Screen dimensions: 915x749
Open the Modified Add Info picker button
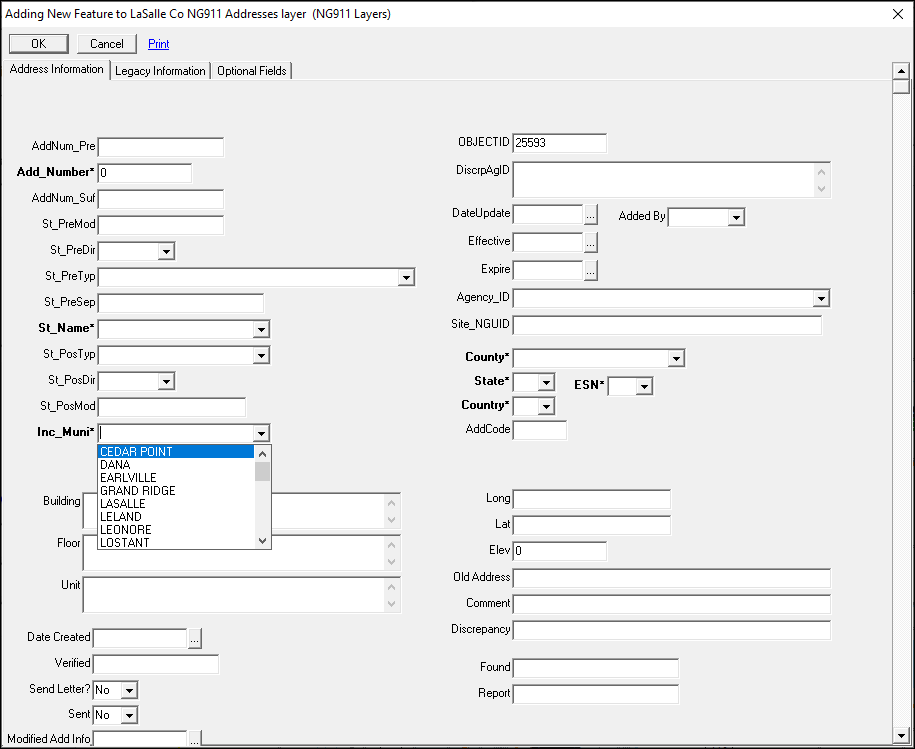[195, 740]
